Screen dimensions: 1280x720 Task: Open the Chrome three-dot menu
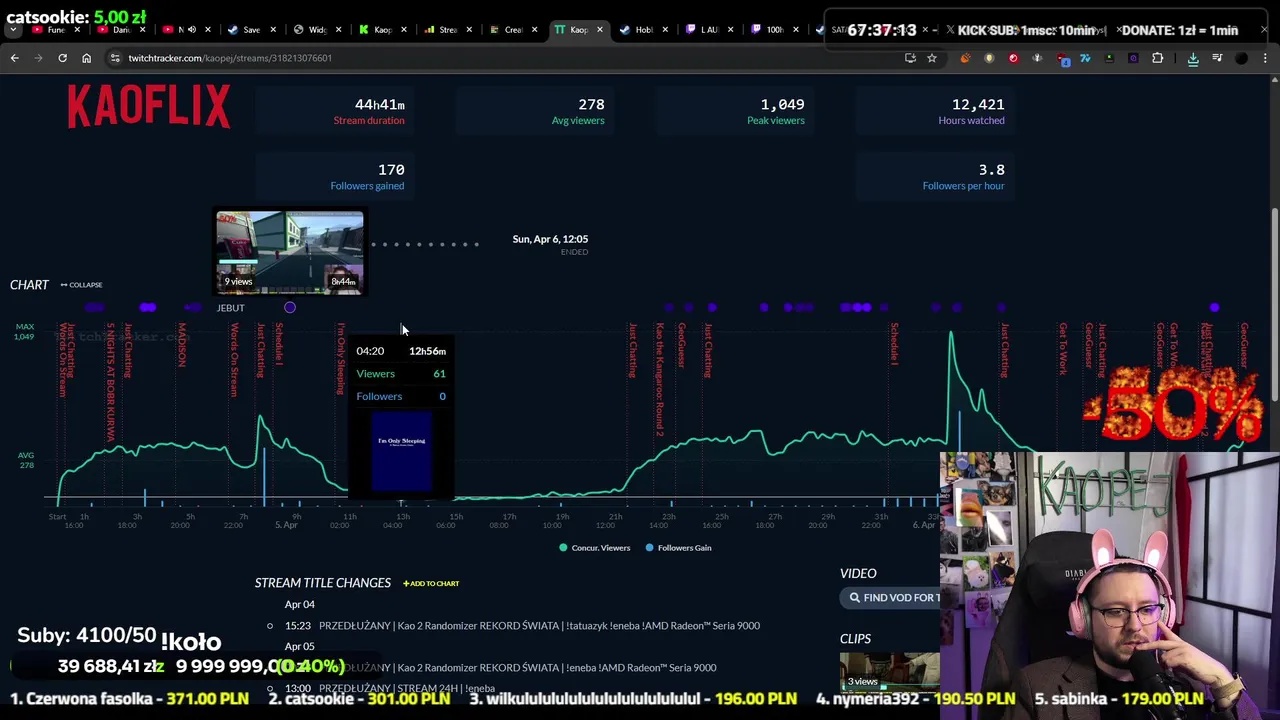[1265, 58]
